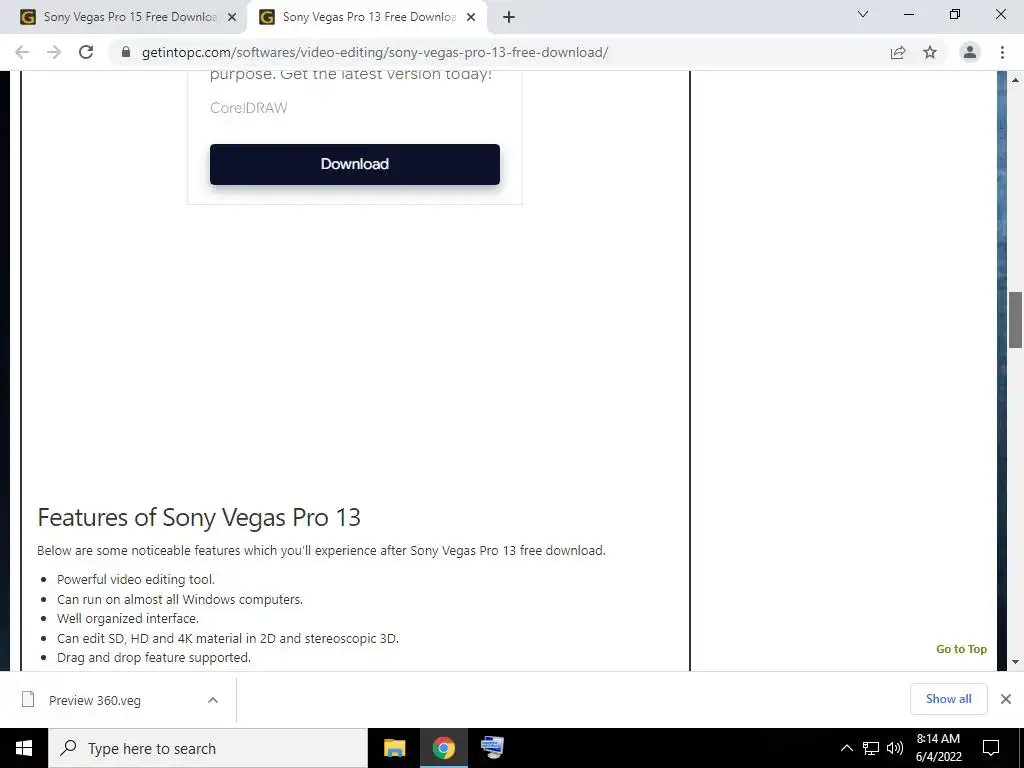Close the Sony Vegas Pro 15 tab
The image size is (1024, 768).
(x=232, y=17)
